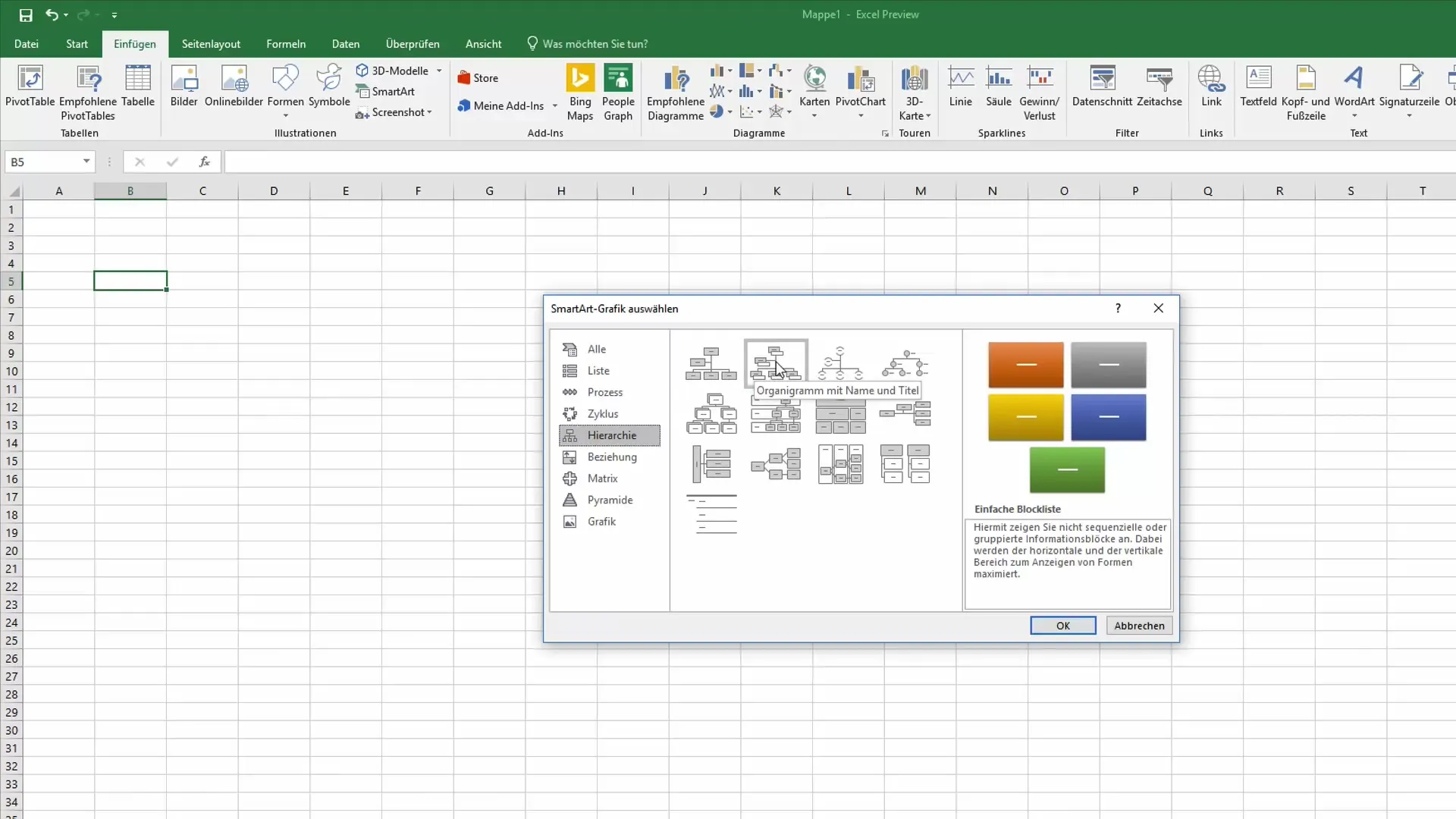Click the Start ribbon tab

point(76,43)
